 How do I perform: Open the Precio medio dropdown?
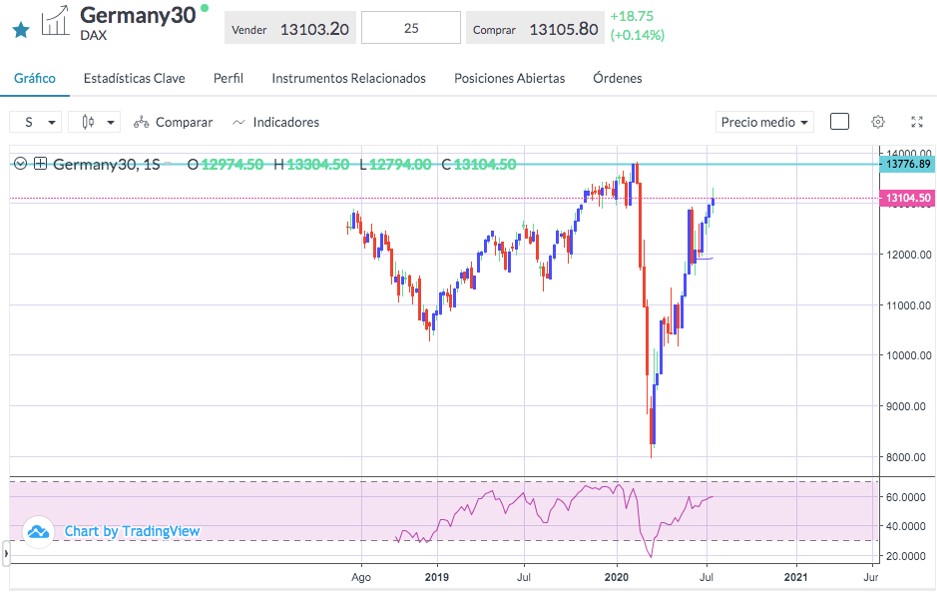[x=764, y=122]
